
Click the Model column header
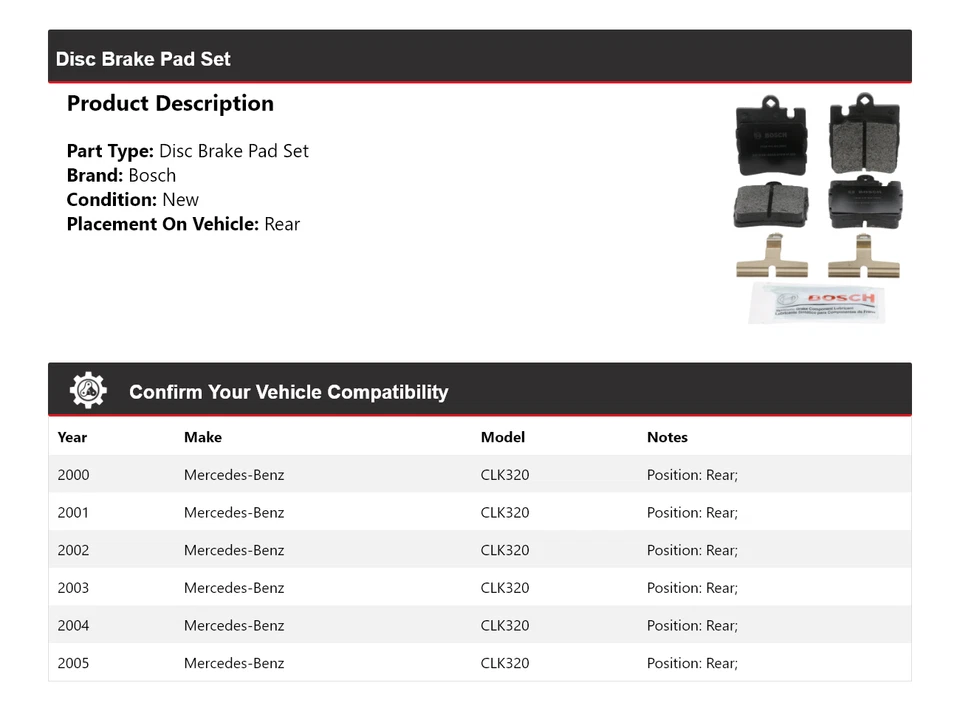tap(502, 437)
